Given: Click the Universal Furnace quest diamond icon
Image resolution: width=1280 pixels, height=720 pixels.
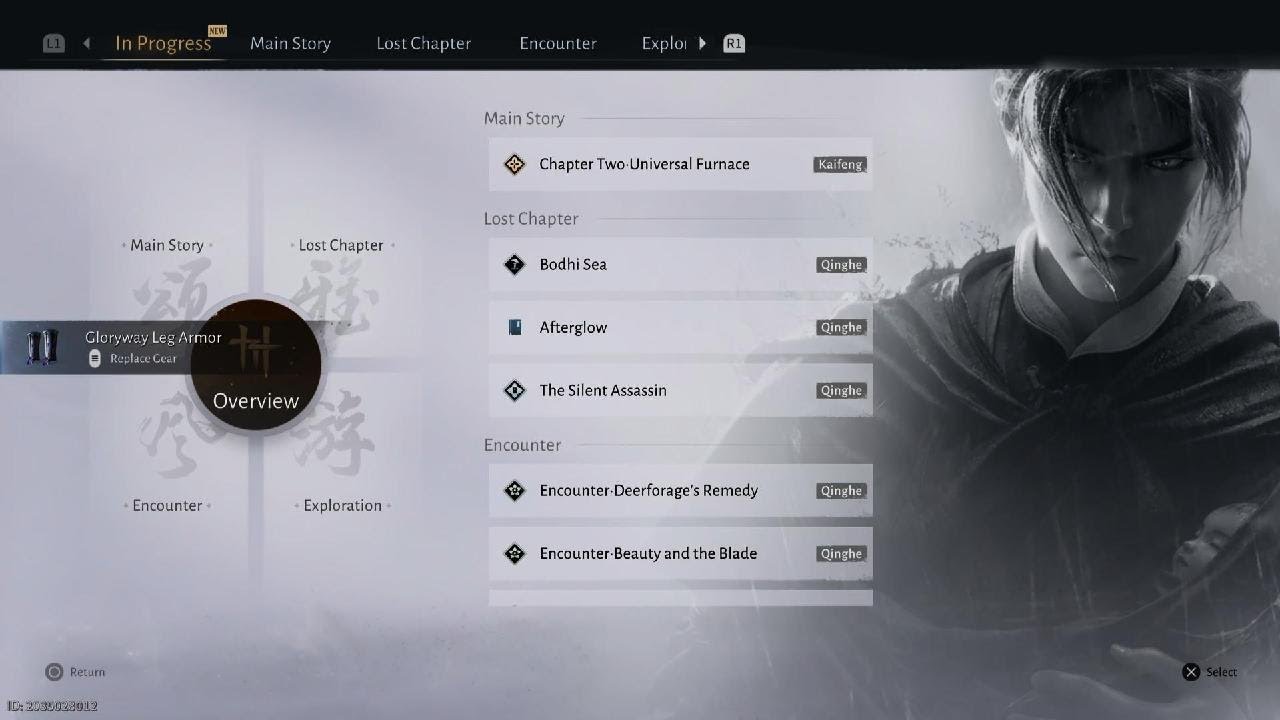Looking at the screenshot, I should coord(515,164).
